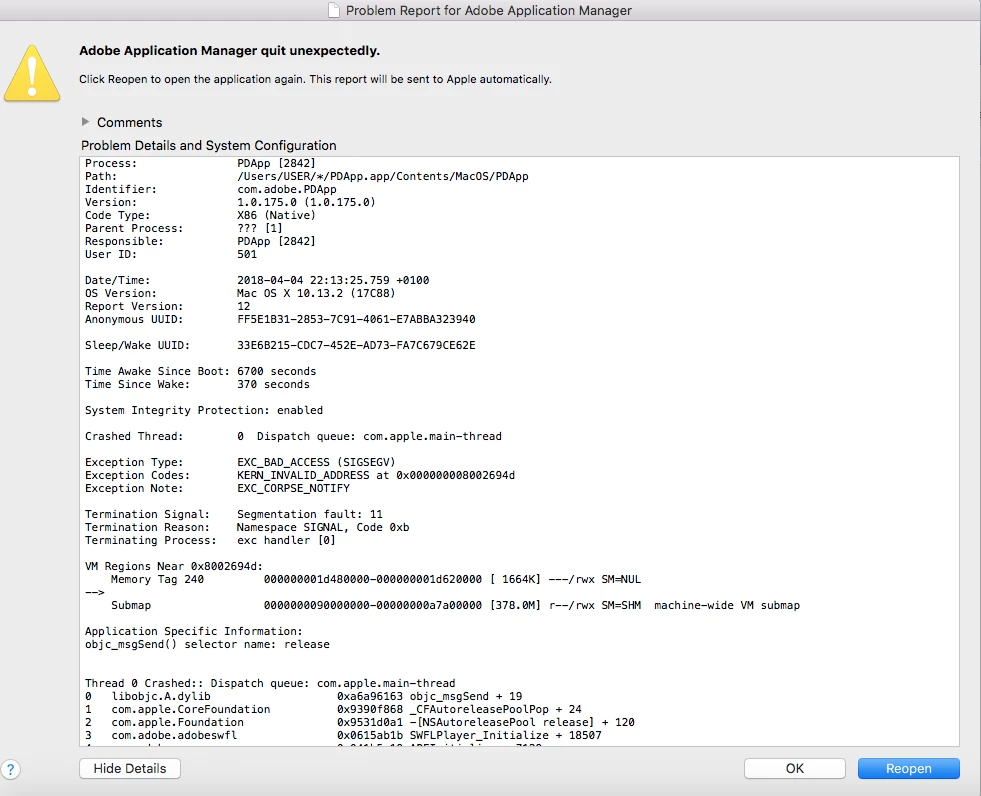The height and width of the screenshot is (796, 981).
Task: Click 'Segmentation fault: 11' termination signal
Action: point(309,514)
